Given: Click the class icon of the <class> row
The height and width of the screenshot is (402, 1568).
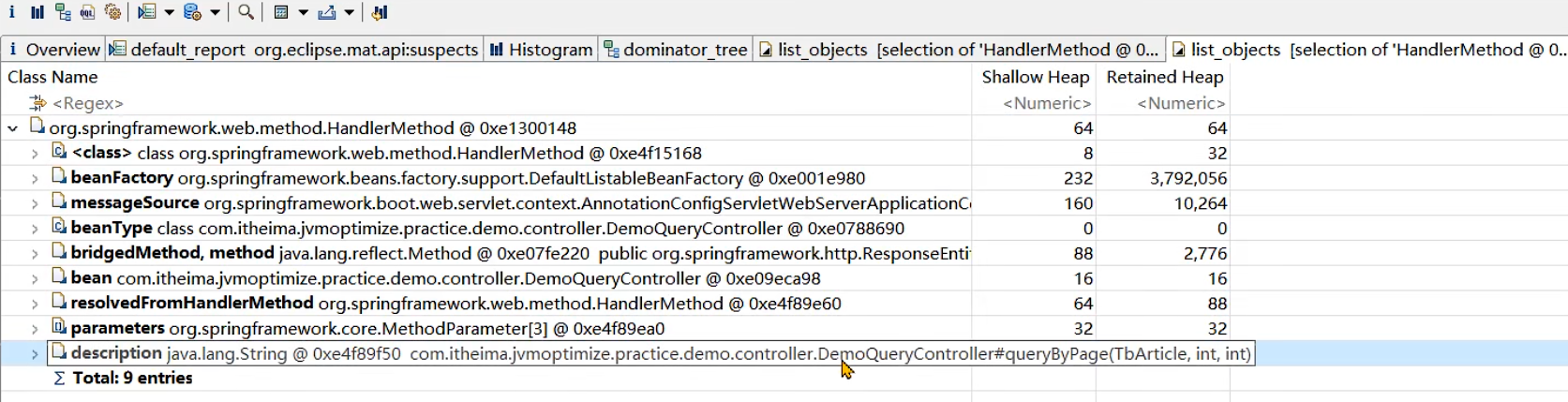Looking at the screenshot, I should pos(59,152).
